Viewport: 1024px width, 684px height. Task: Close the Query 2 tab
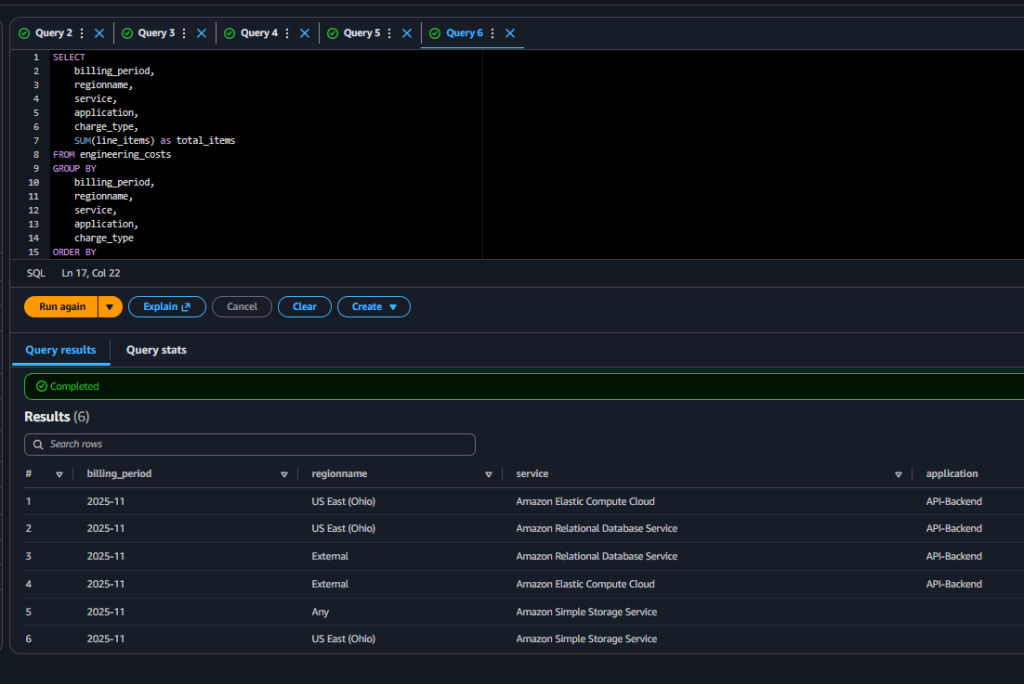pyautogui.click(x=99, y=33)
